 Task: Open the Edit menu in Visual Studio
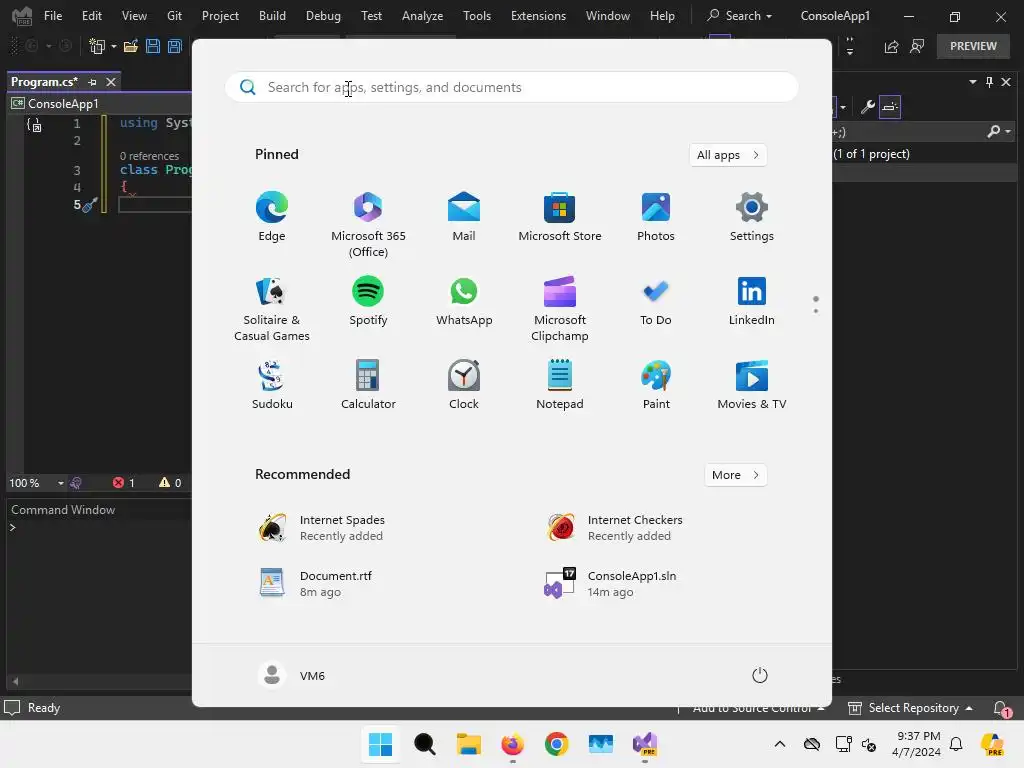(x=91, y=16)
